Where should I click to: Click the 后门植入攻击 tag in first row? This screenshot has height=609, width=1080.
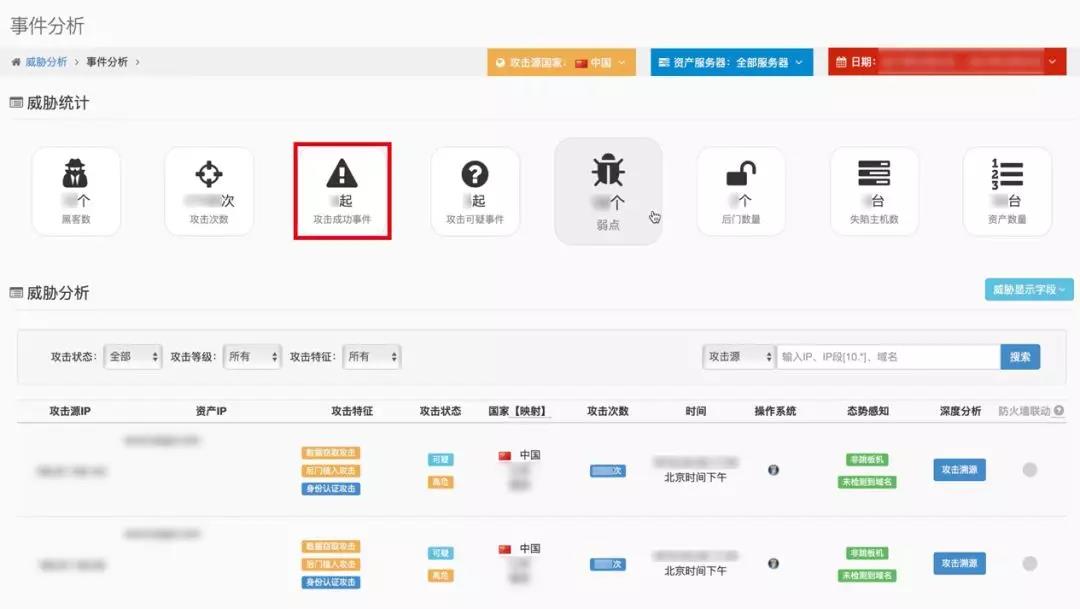[331, 471]
